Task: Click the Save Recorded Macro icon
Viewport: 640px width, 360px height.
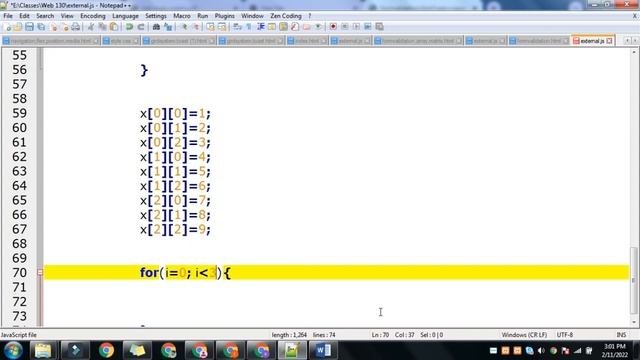Action: [379, 27]
